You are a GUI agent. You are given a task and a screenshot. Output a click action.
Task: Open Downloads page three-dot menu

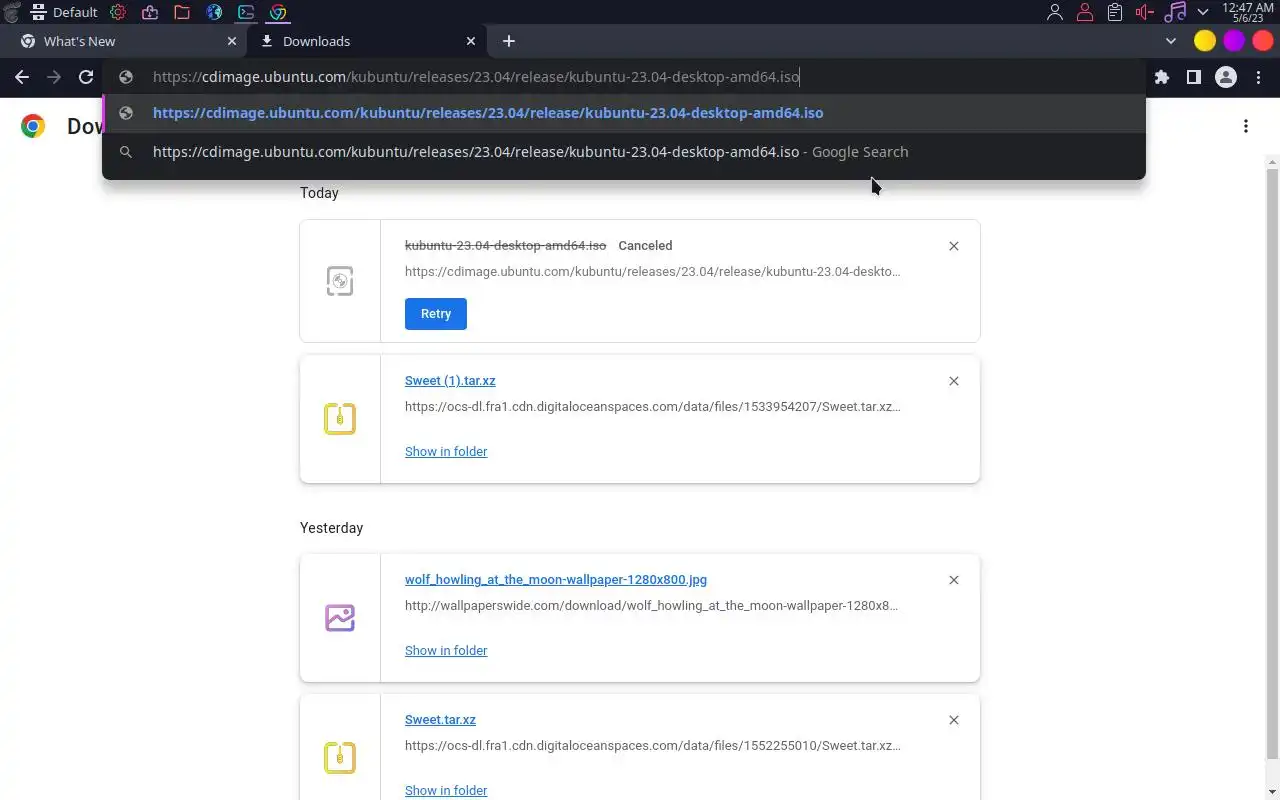[x=1245, y=126]
